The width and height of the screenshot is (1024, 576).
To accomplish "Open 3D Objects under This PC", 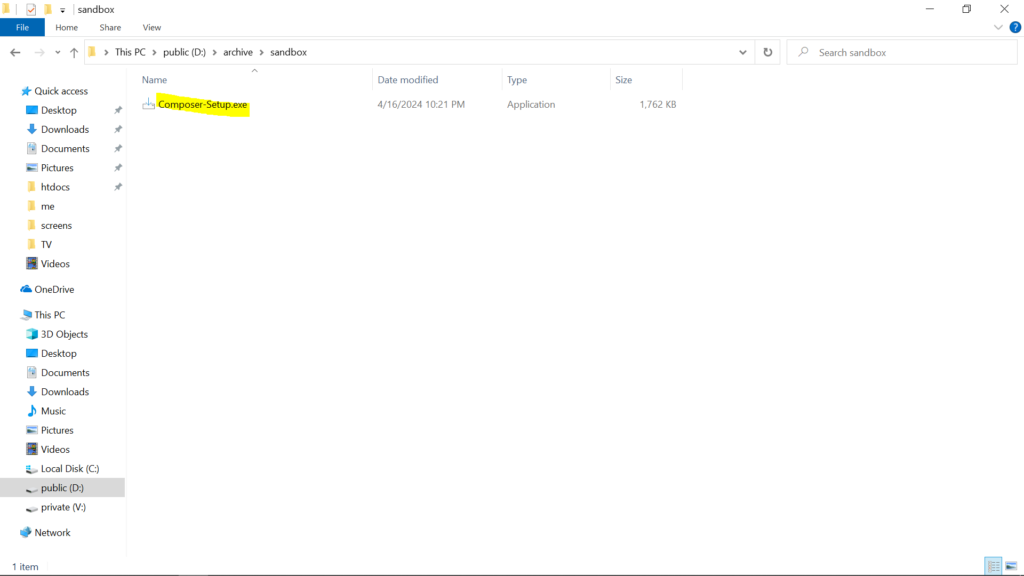I will (x=64, y=334).
